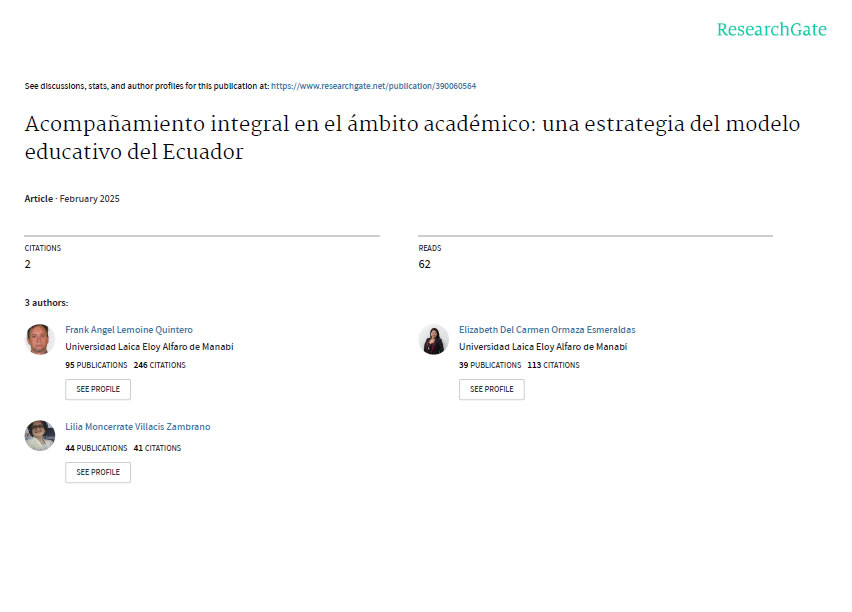Click the ResearchGate logo
This screenshot has height=612, width=852.
pyautogui.click(x=771, y=30)
